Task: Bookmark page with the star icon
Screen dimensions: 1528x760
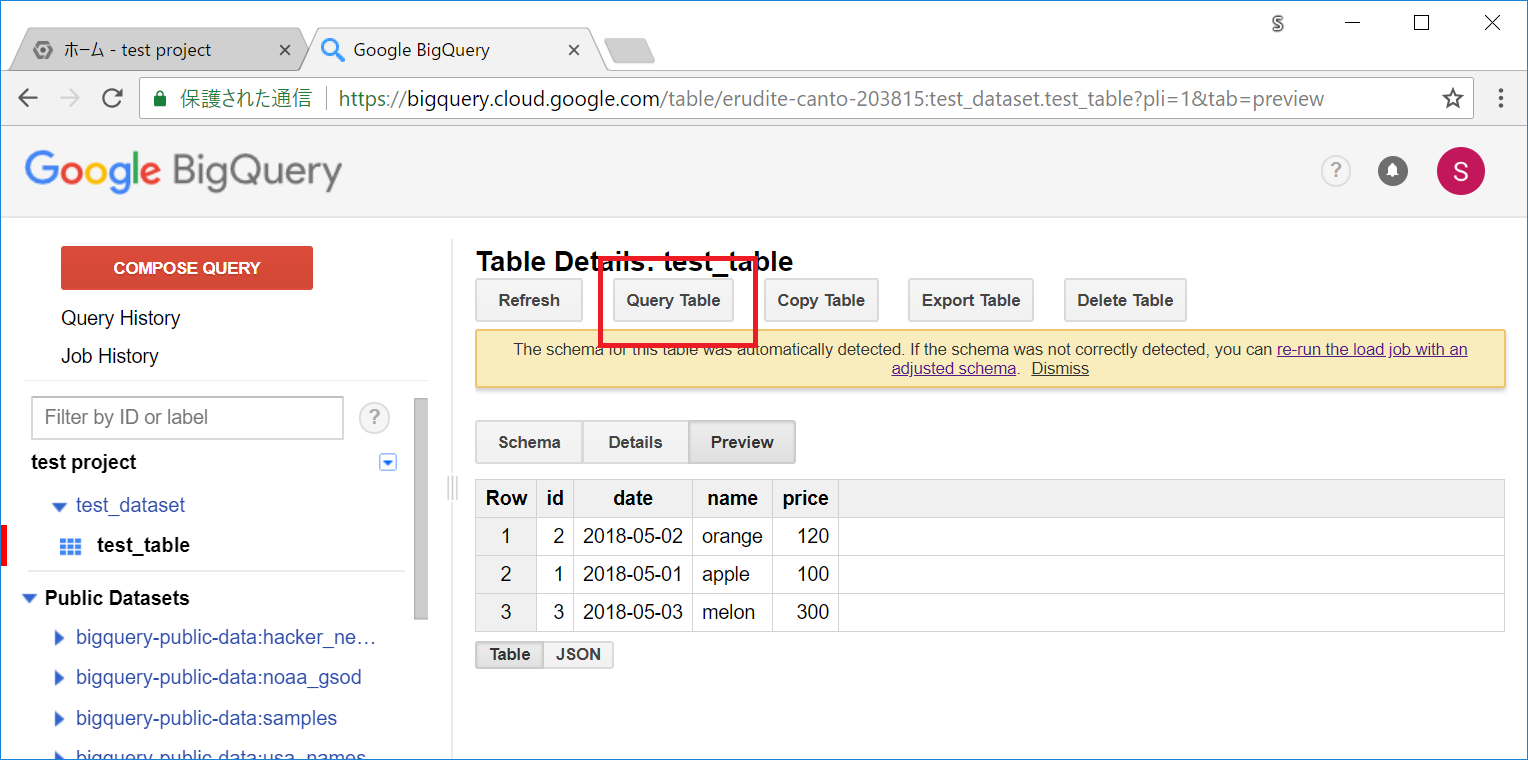Action: click(1453, 98)
